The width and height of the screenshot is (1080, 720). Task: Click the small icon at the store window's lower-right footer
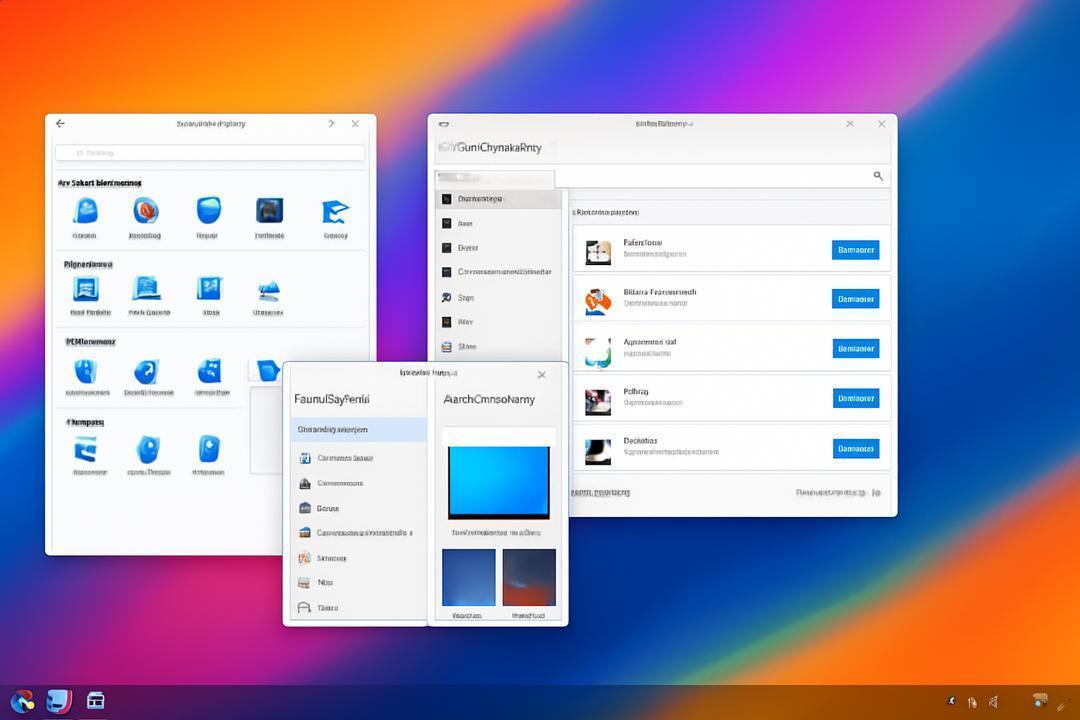pyautogui.click(x=876, y=493)
